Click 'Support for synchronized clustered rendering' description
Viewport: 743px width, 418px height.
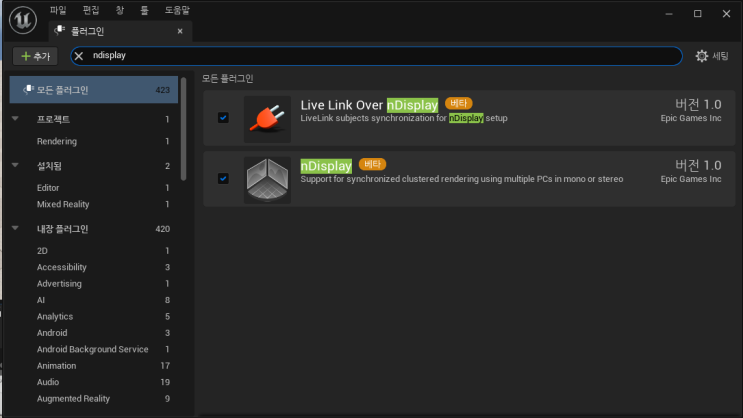[462, 179]
